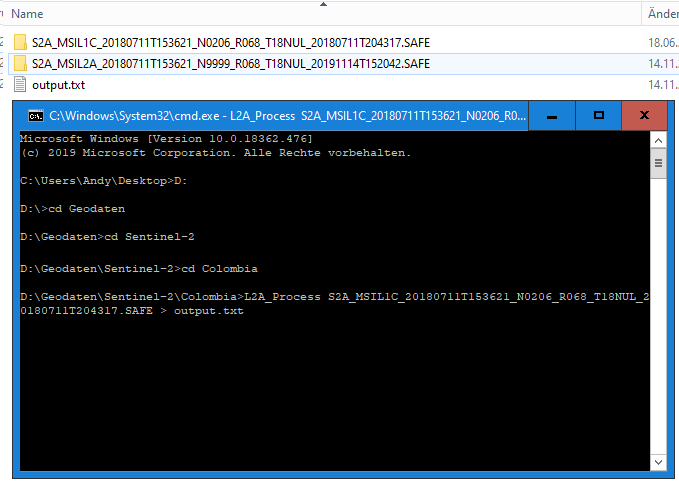679x483 pixels.
Task: Click the Microsoft Windows version line
Action: pyautogui.click(x=166, y=139)
